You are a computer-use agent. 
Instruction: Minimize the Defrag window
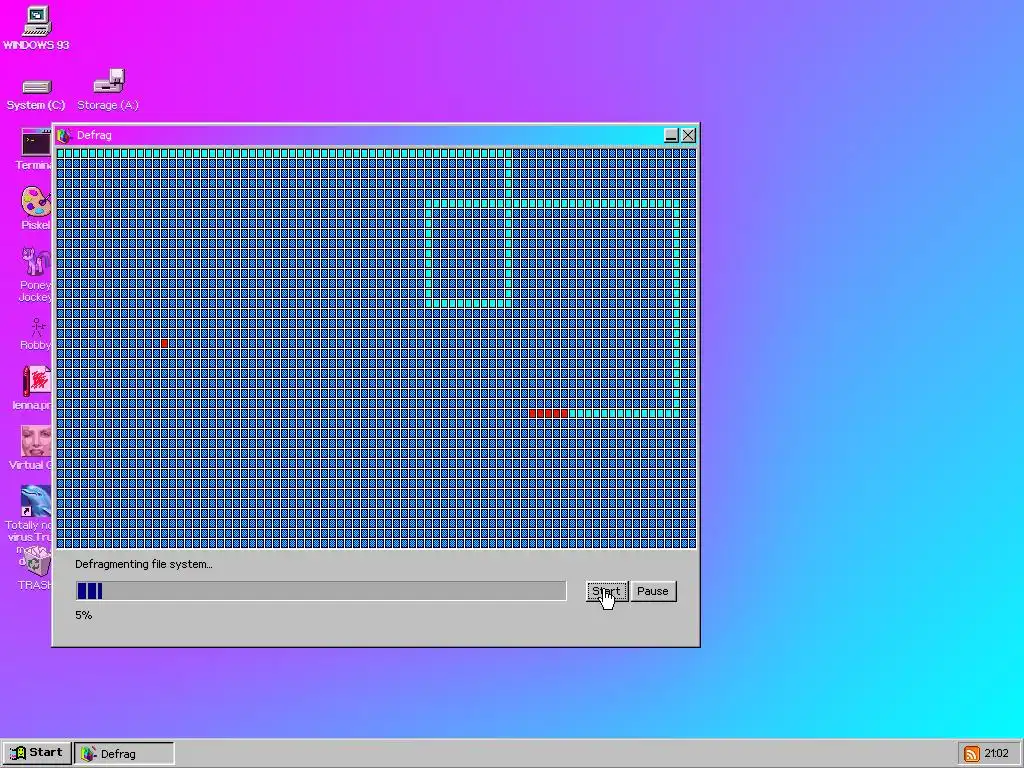point(671,135)
